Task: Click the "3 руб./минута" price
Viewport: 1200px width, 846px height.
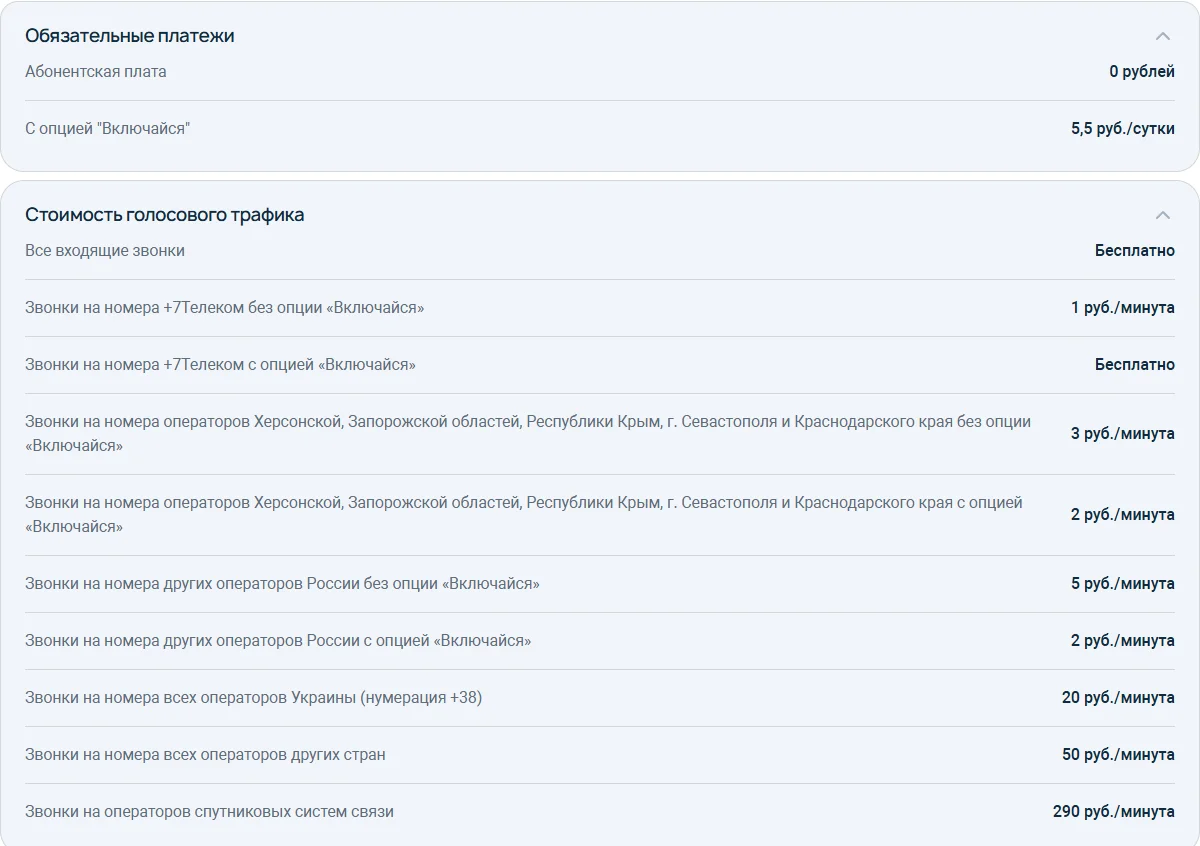Action: click(1123, 434)
